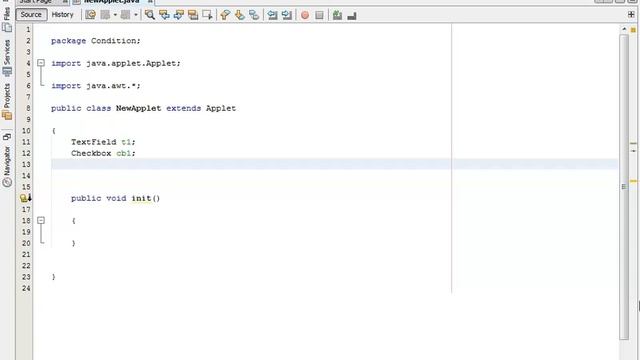
Task: Click opening brace on line 10
Action: pyautogui.click(x=53, y=131)
